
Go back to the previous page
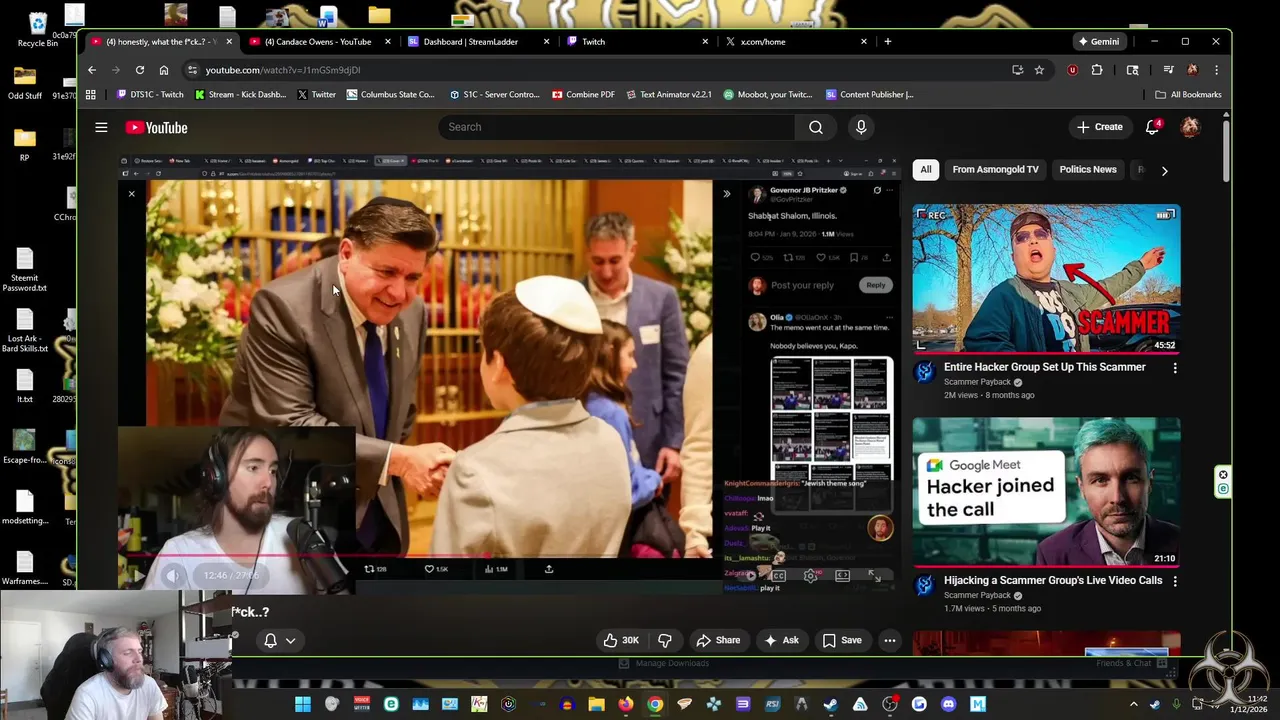(x=92, y=70)
